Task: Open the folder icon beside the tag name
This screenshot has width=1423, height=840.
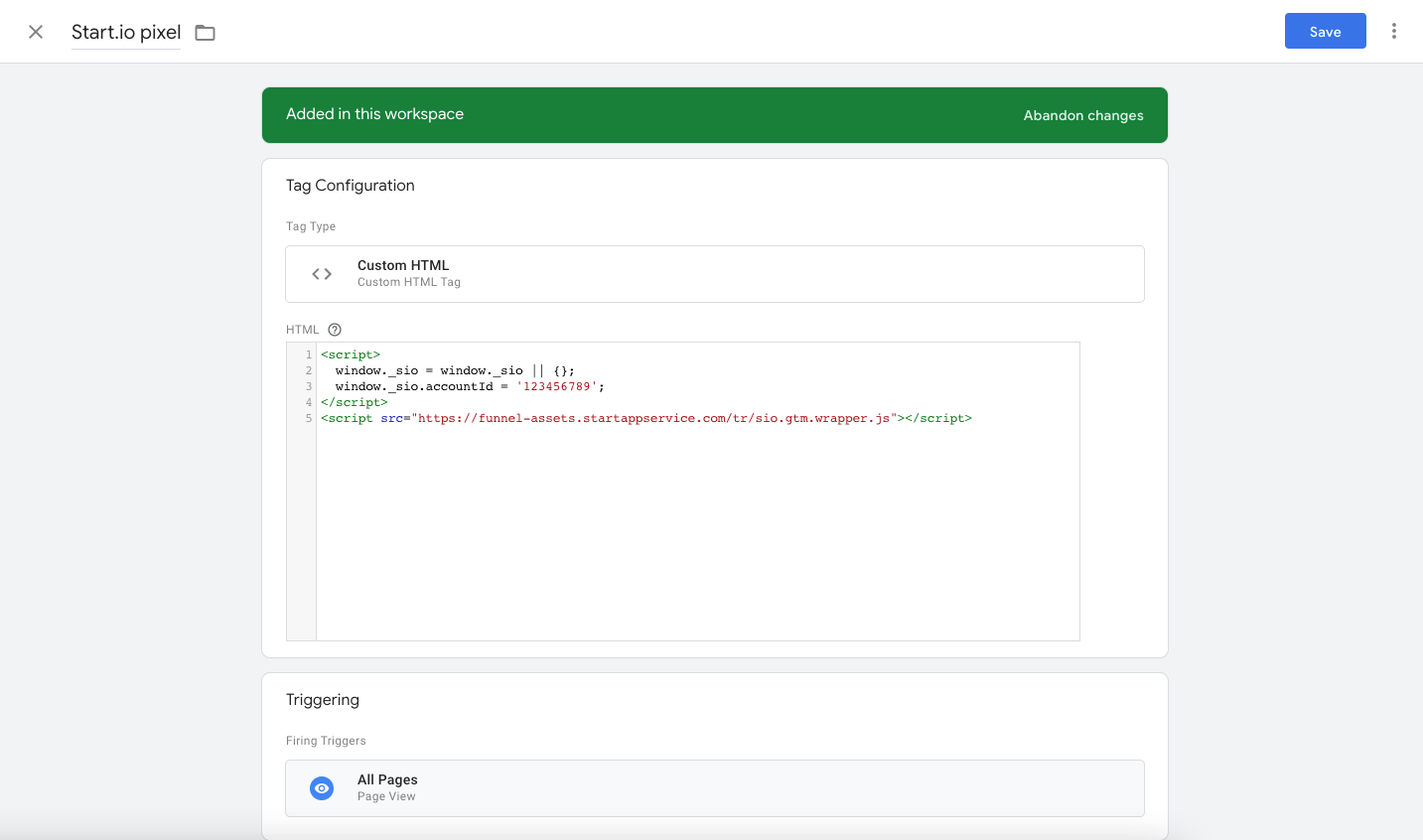Action: pyautogui.click(x=205, y=32)
